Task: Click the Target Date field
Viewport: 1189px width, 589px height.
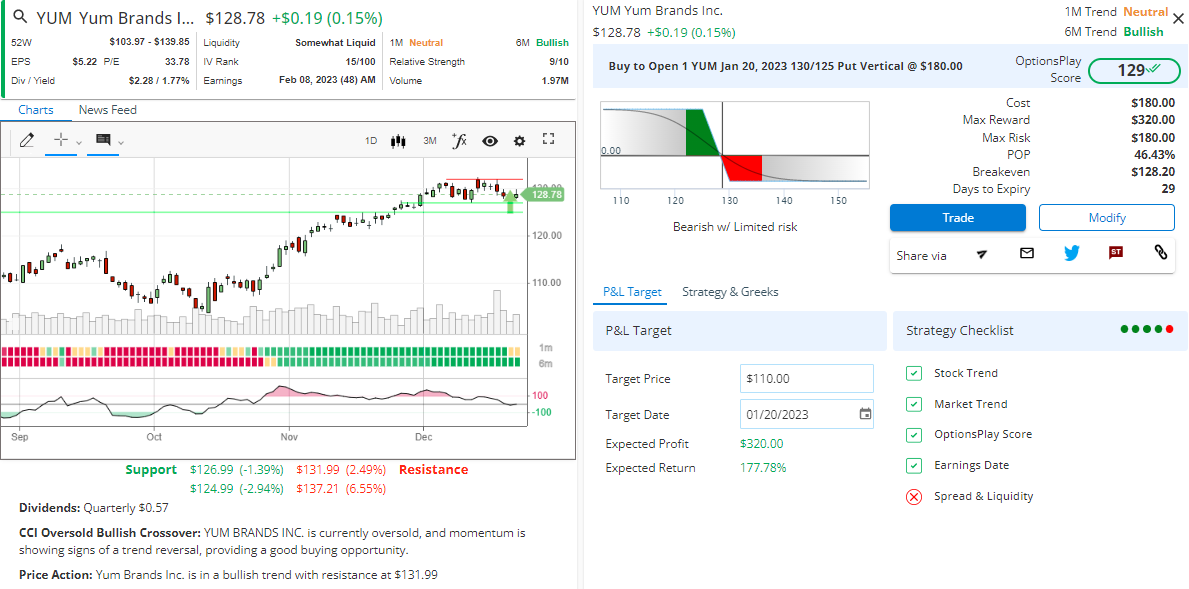Action: coord(807,414)
